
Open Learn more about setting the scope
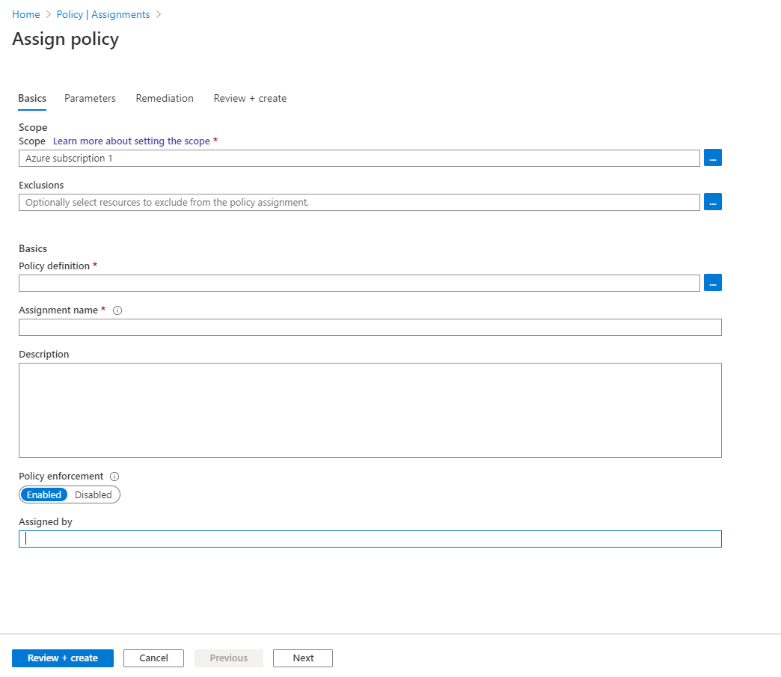click(x=131, y=141)
